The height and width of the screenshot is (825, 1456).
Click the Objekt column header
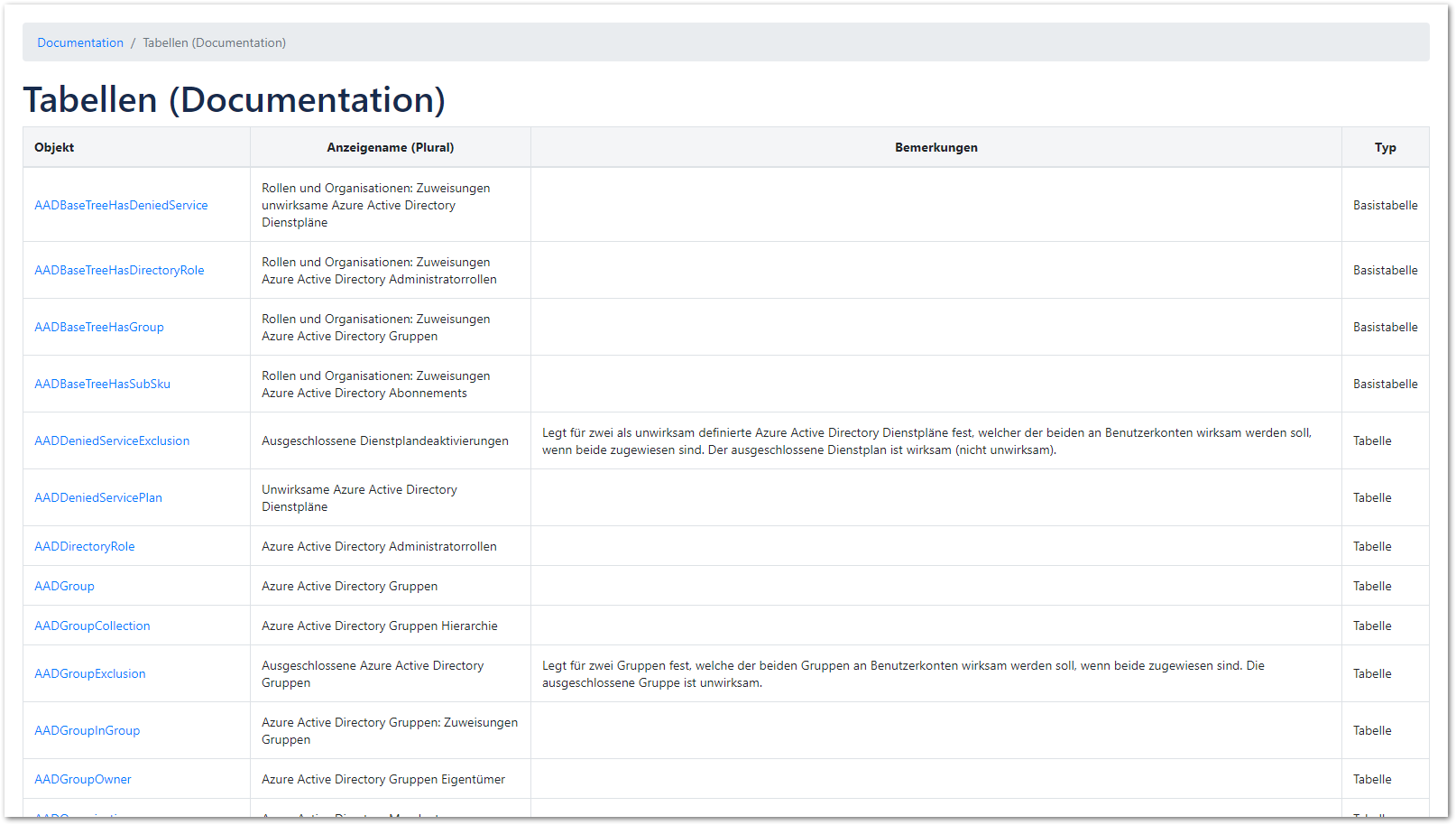pyautogui.click(x=136, y=147)
